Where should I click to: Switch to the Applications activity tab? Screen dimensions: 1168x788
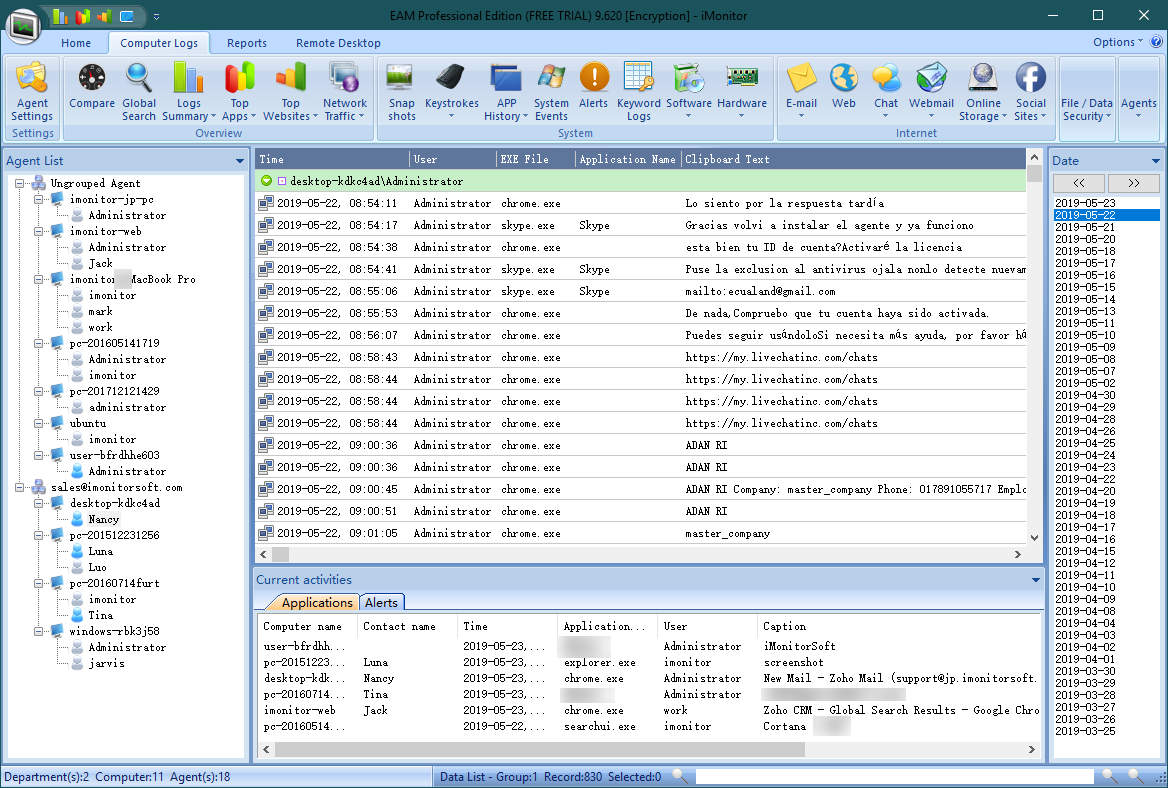(x=317, y=603)
